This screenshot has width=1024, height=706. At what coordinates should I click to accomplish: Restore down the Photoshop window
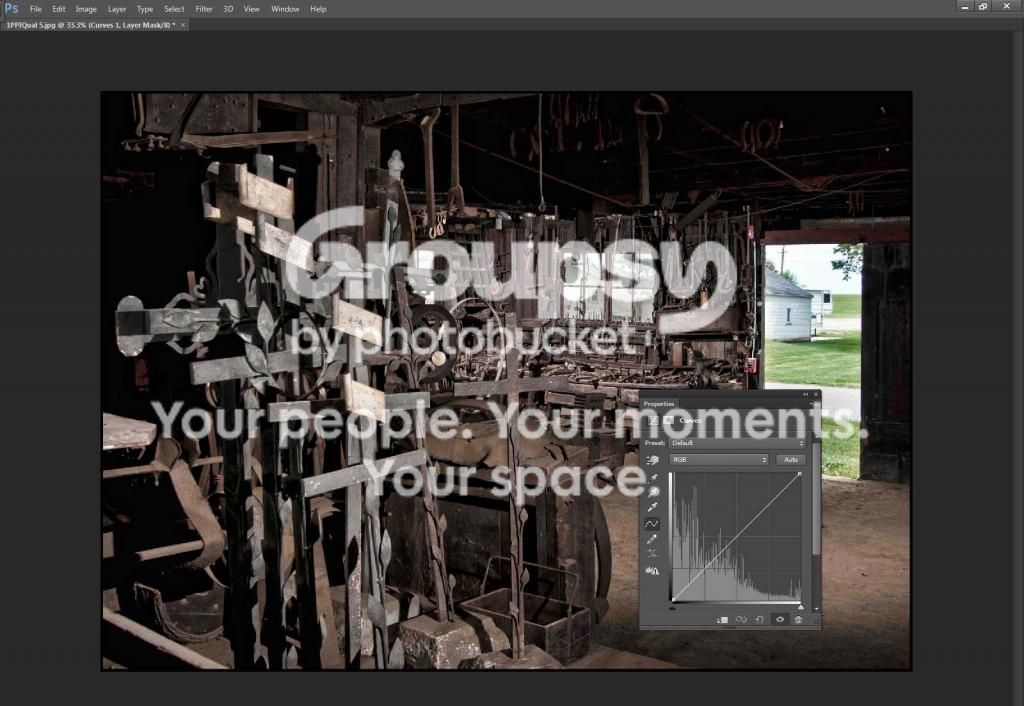click(x=983, y=7)
